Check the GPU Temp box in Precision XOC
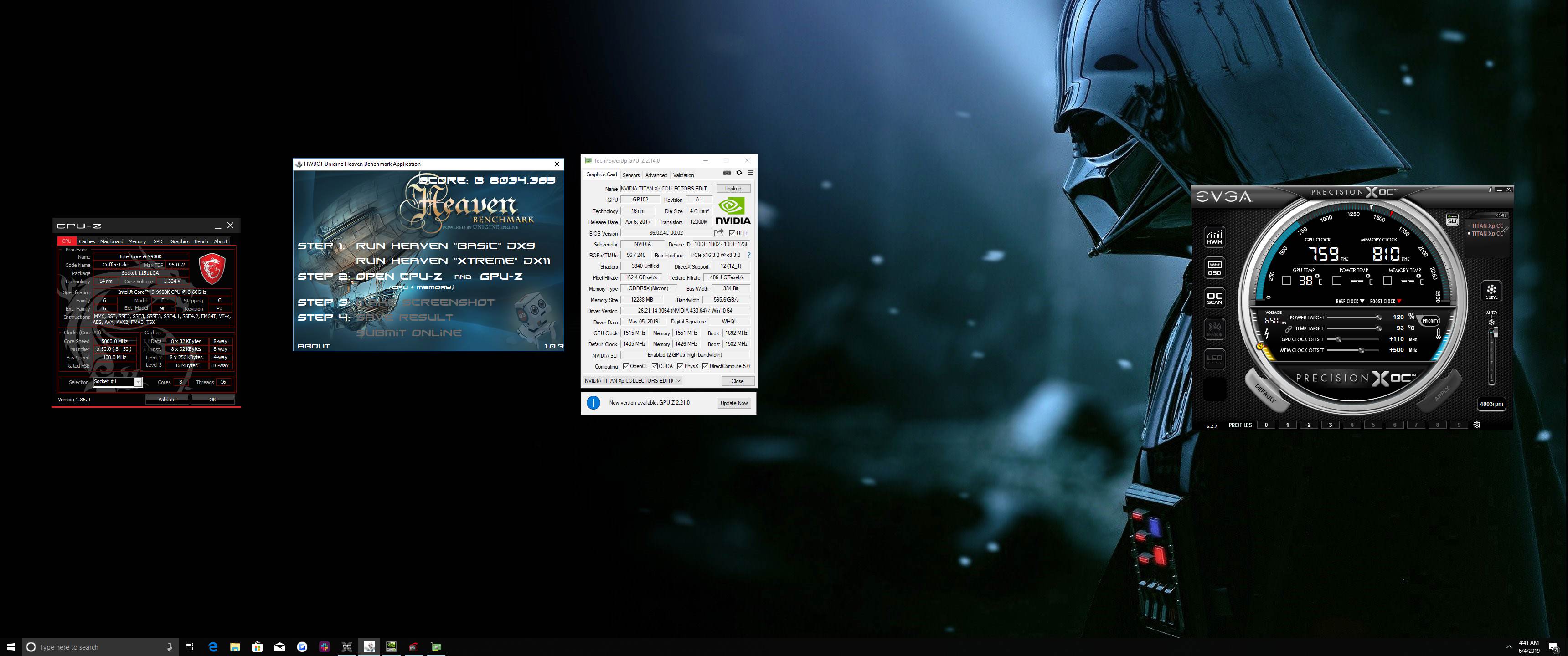Image resolution: width=1568 pixels, height=656 pixels. pyautogui.click(x=1286, y=281)
